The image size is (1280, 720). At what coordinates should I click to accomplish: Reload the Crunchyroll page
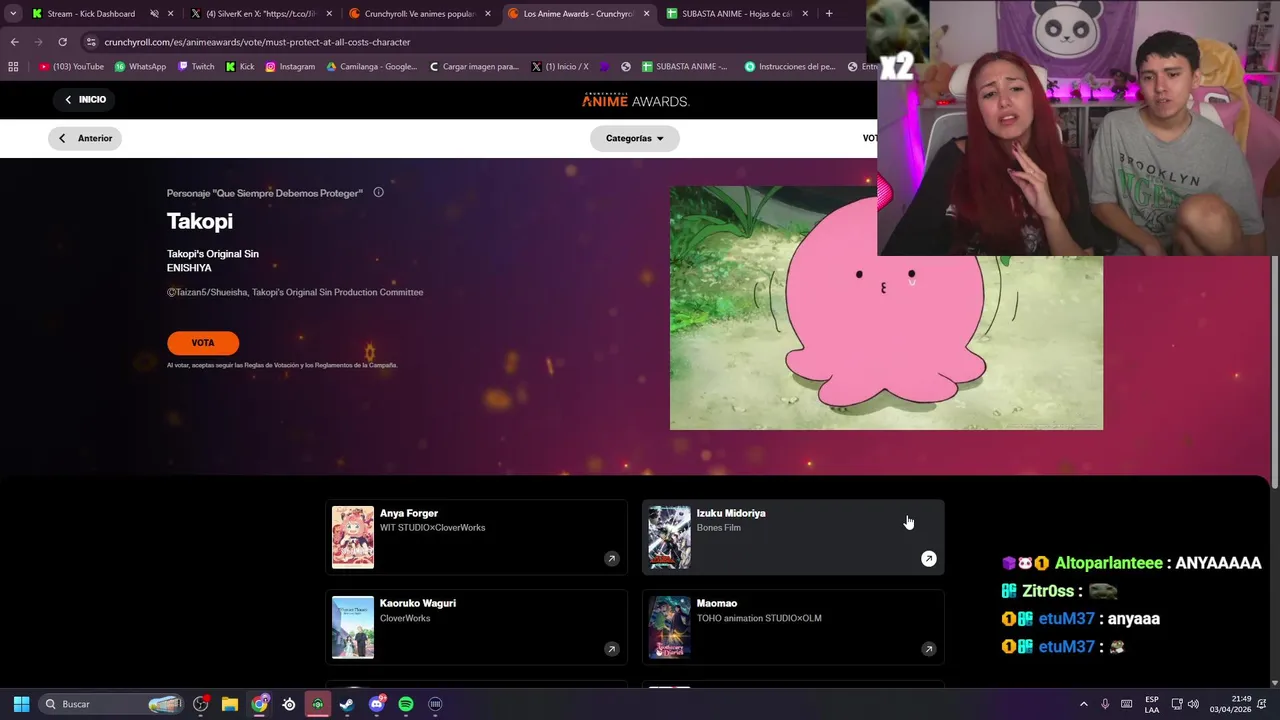pos(62,42)
